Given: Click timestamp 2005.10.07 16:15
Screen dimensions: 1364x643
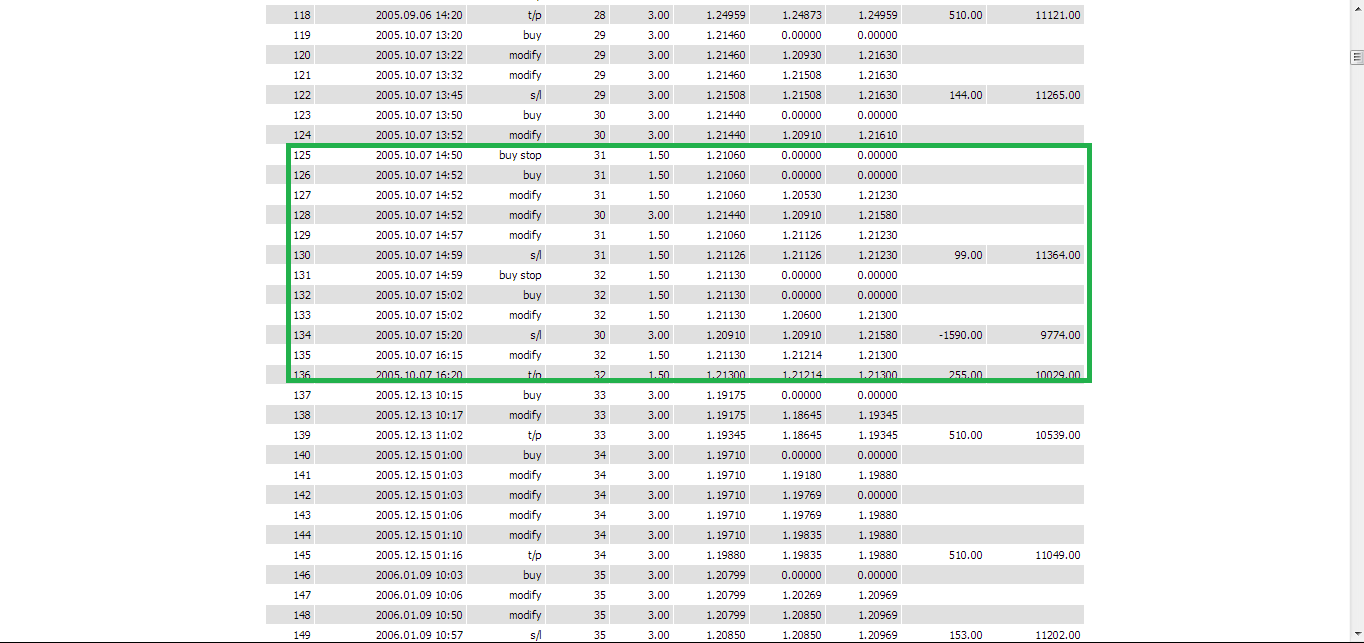Looking at the screenshot, I should [419, 355].
